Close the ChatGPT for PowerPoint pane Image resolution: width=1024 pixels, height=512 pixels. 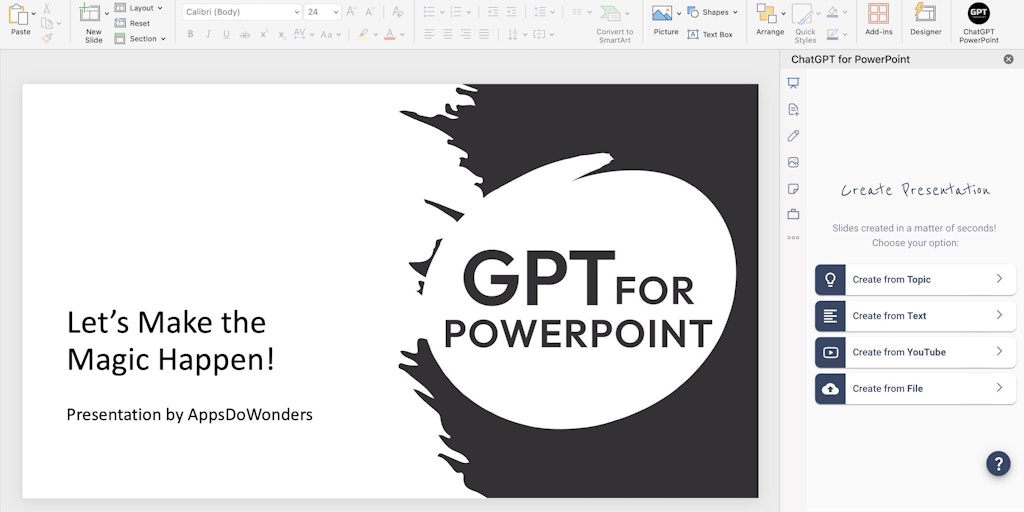coord(1008,59)
